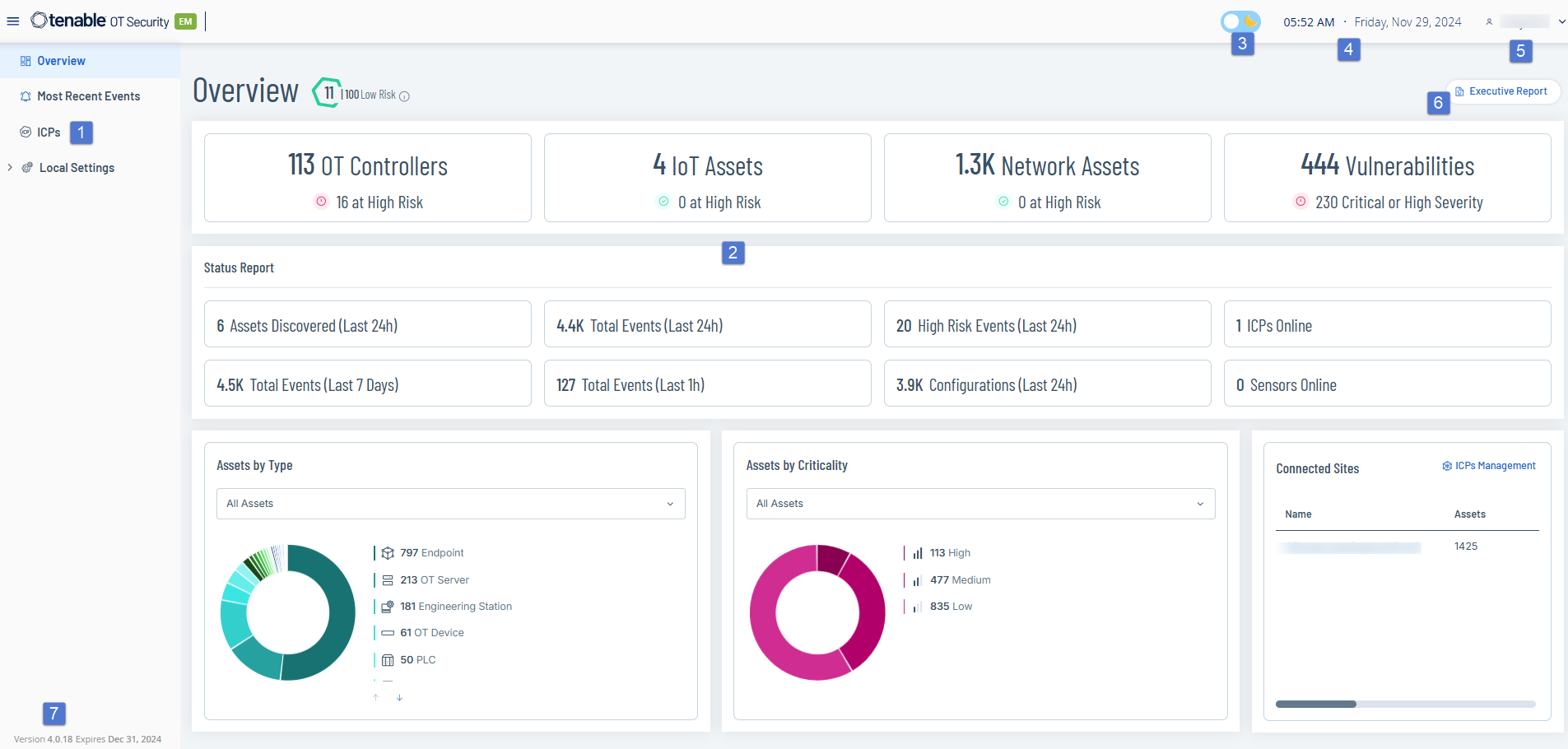Click the Connected Sites horizontal scrollbar

coord(1315,705)
